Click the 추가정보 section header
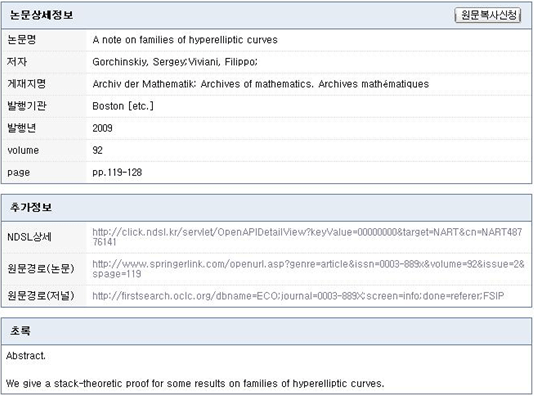534x396 pixels. click(x=31, y=207)
